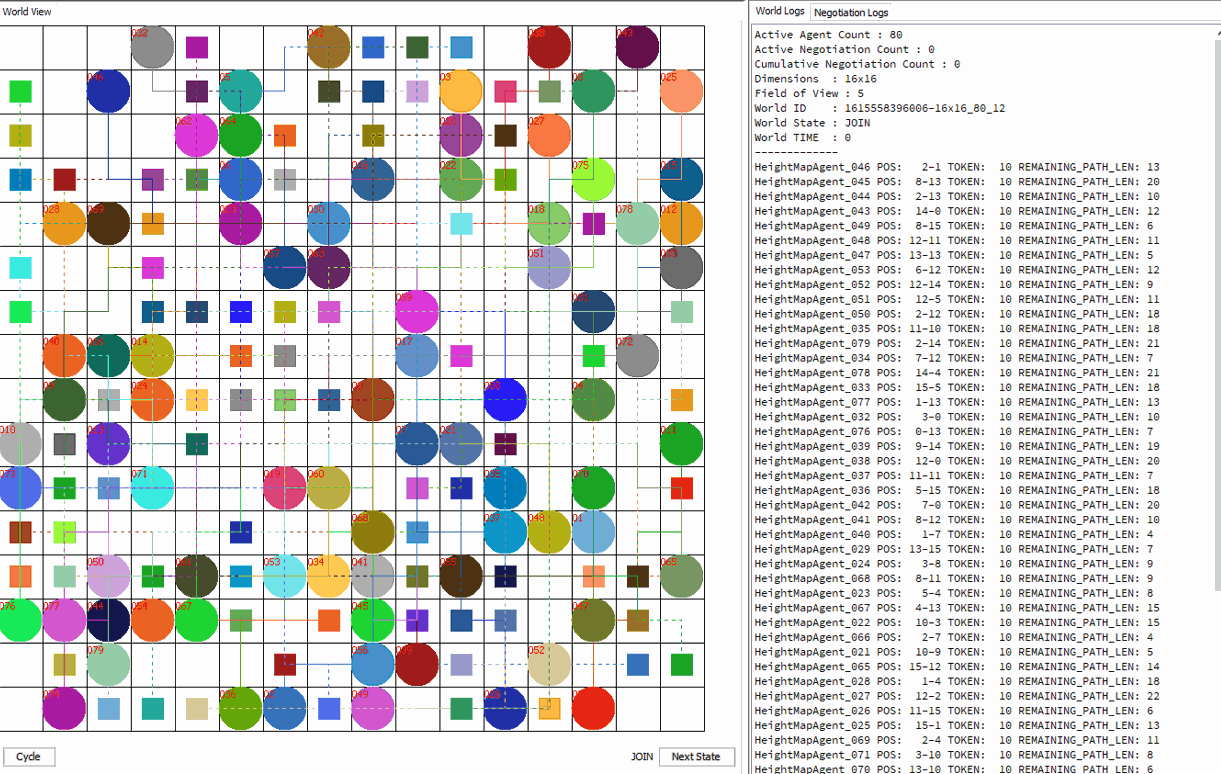Open the World Logs tab
The image size is (1221, 774).
pyautogui.click(x=780, y=11)
